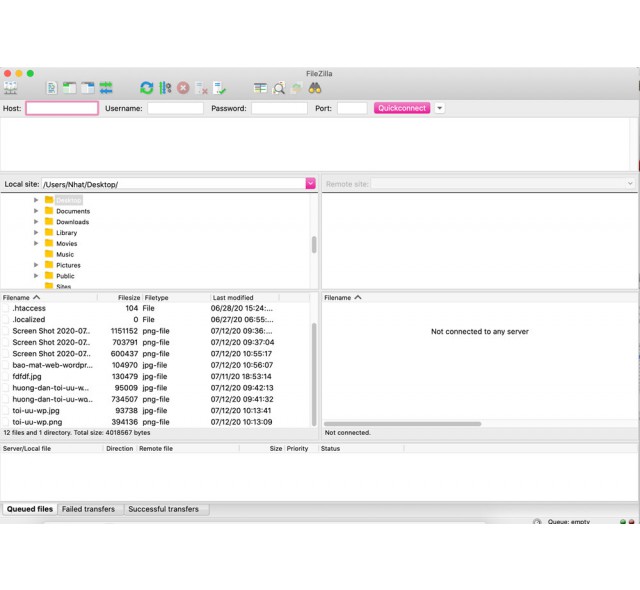Toggle remote directory tree icon
Viewport: 640px width, 590px height.
[87, 88]
